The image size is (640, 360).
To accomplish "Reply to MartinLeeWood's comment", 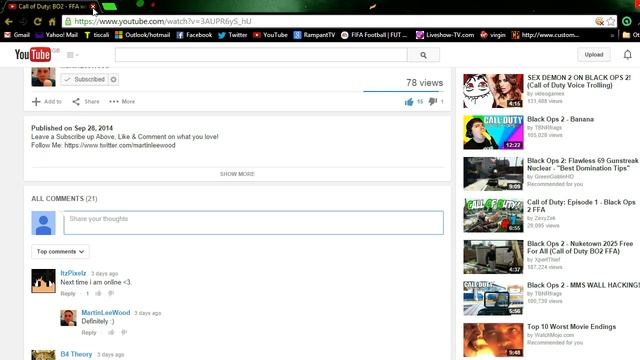I will tap(89, 333).
